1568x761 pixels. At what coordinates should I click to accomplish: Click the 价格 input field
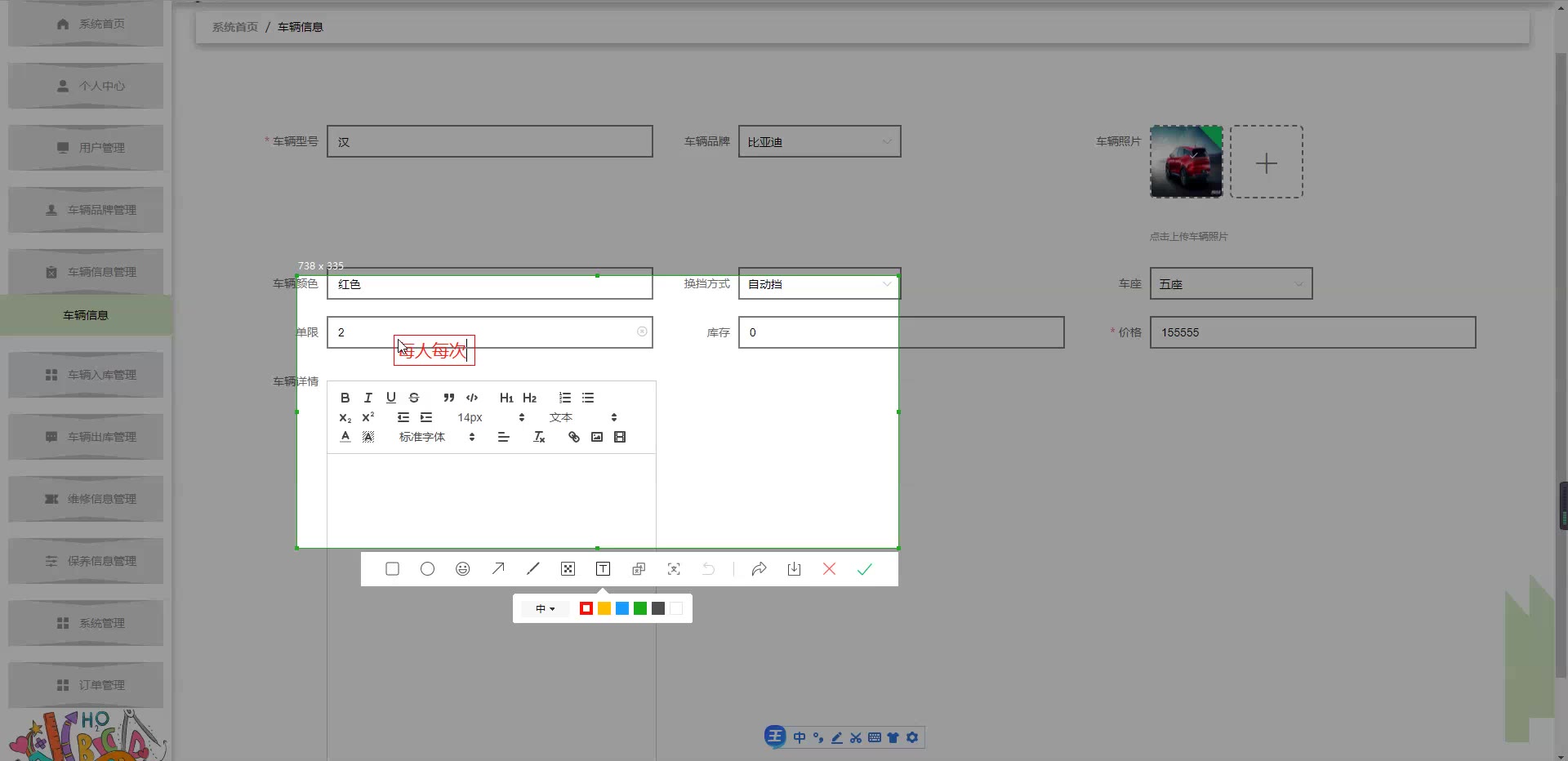tap(1313, 332)
